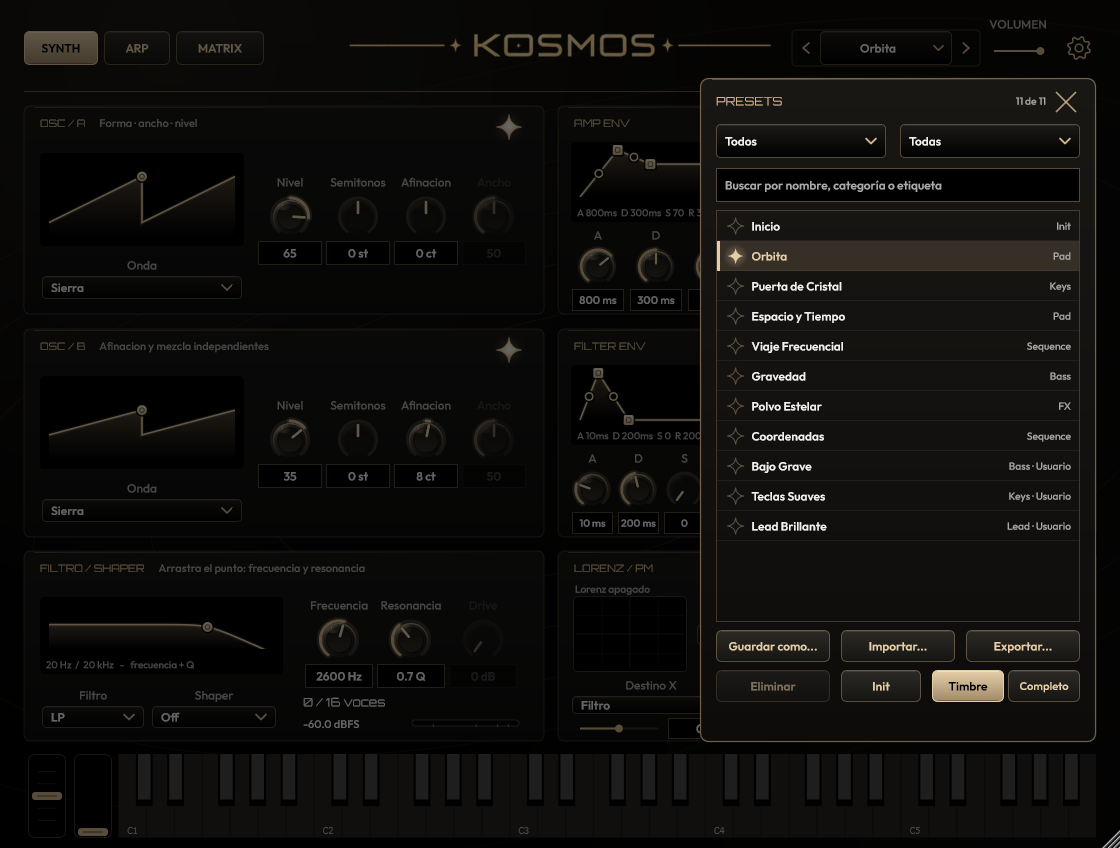Click the modulation wheel strip
Image resolution: width=1120 pixels, height=848 pixels.
click(93, 796)
